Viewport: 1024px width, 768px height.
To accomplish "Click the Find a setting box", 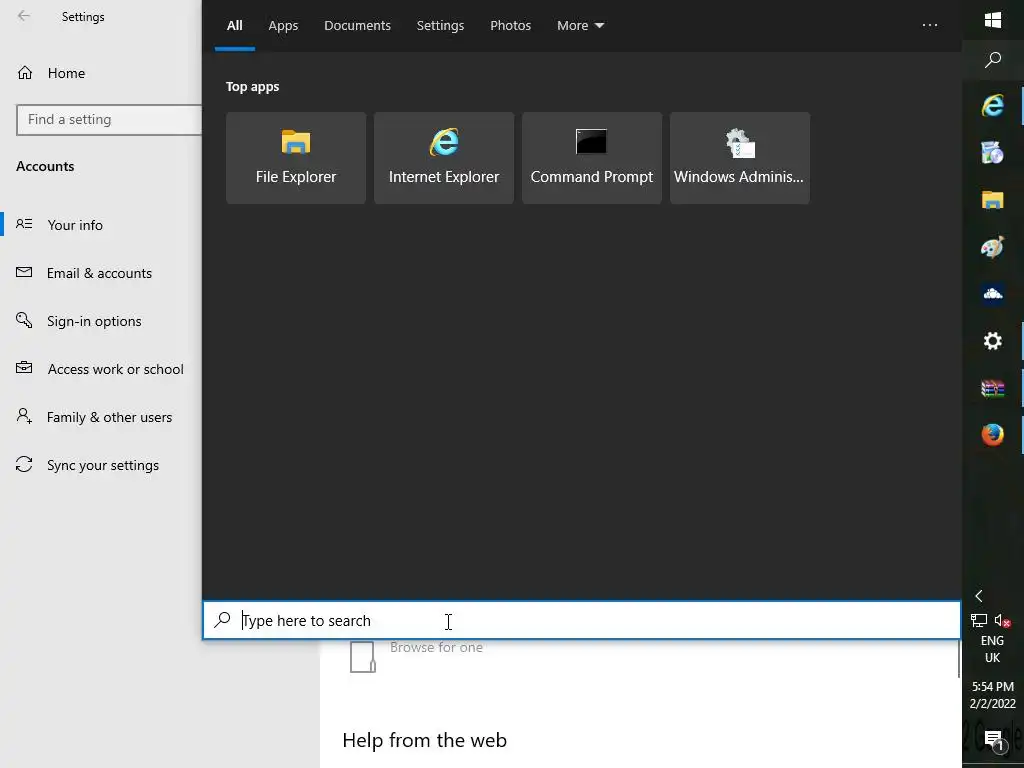I will point(109,120).
